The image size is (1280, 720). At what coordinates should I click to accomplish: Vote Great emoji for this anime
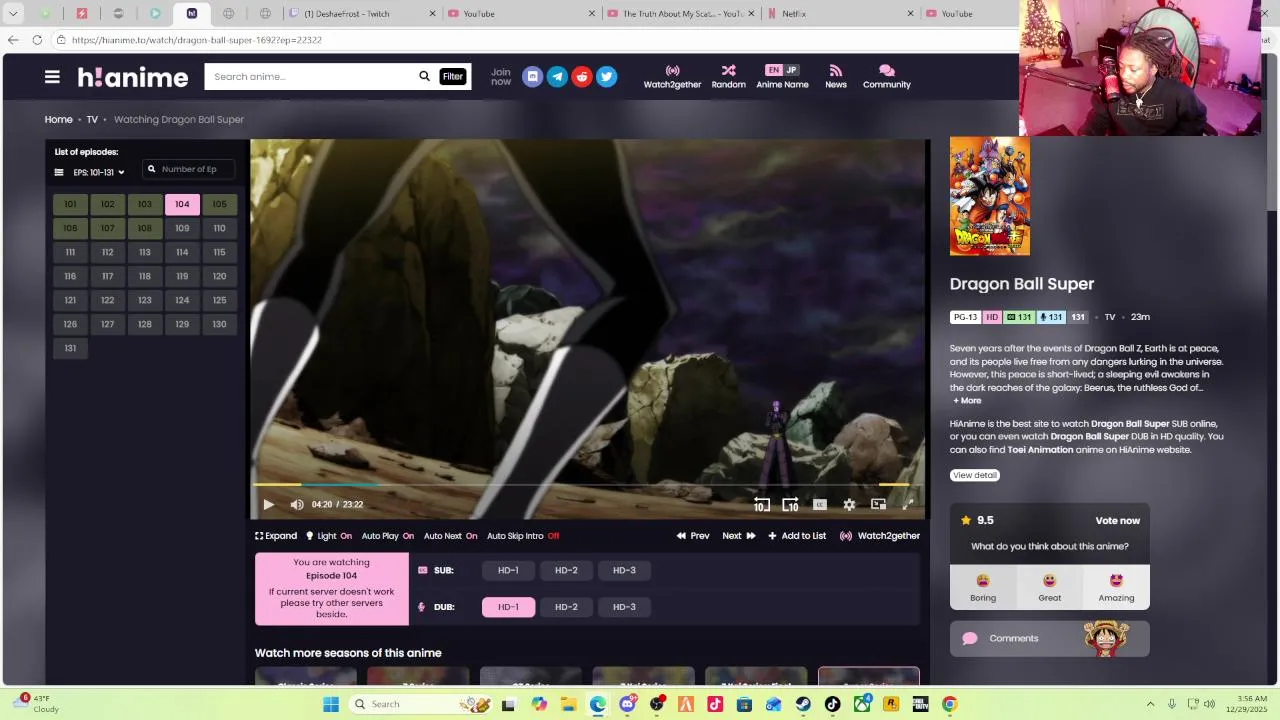tap(1049, 587)
